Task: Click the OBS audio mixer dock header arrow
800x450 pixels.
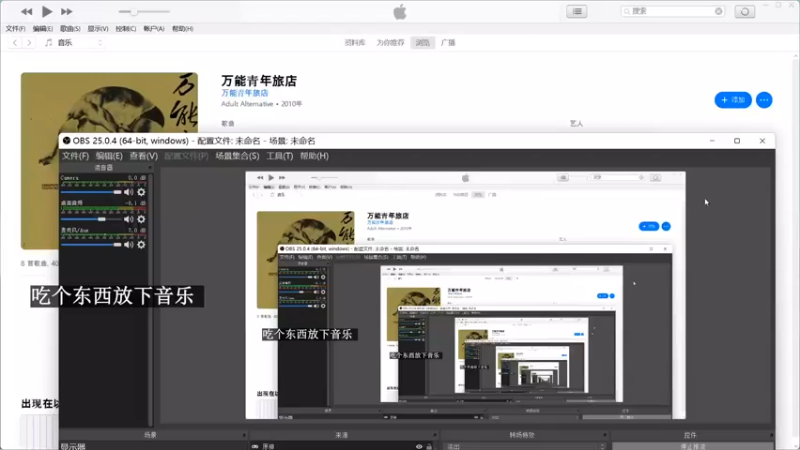Action: (149, 167)
